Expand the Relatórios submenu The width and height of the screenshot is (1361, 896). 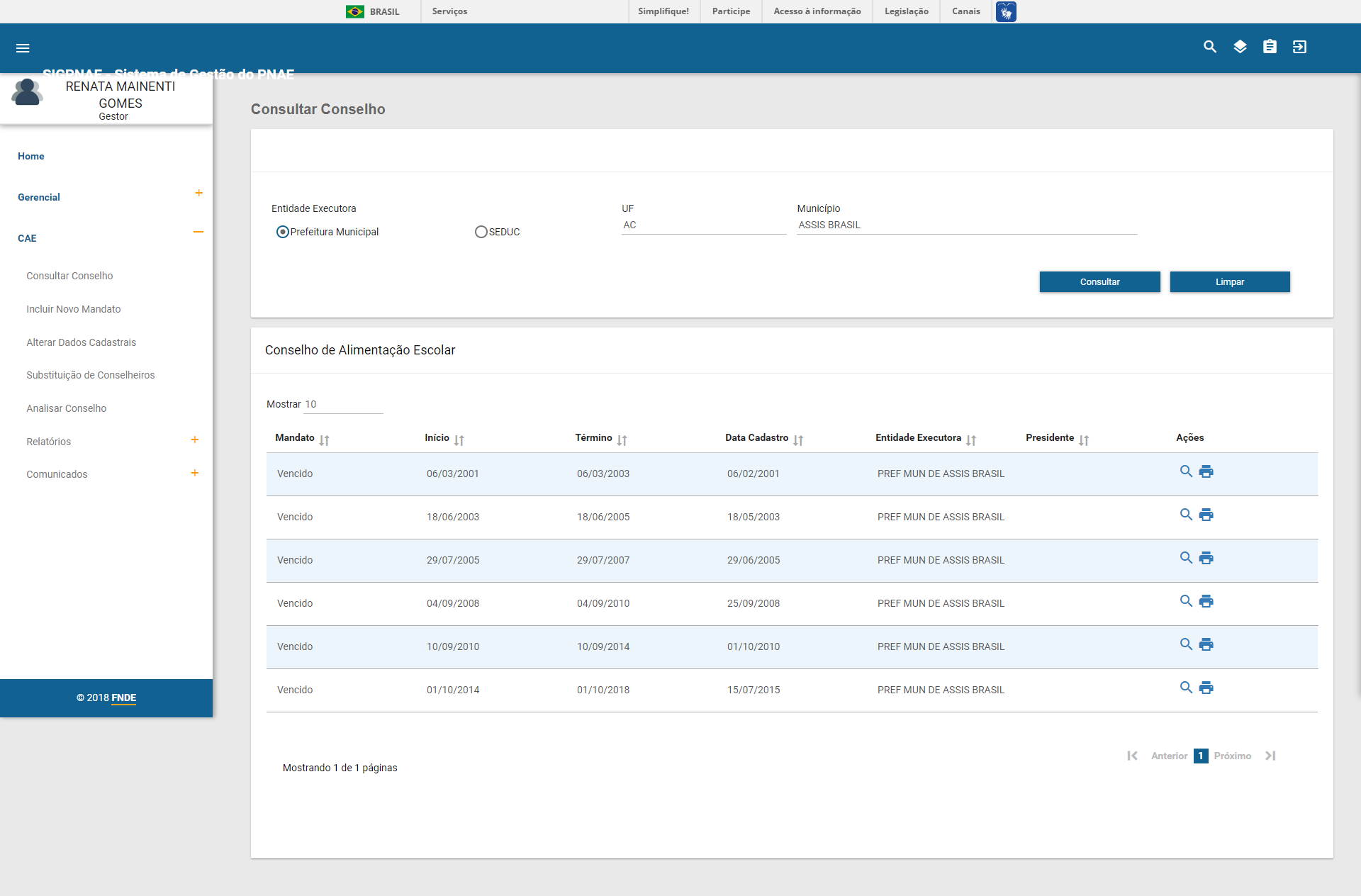tap(194, 439)
